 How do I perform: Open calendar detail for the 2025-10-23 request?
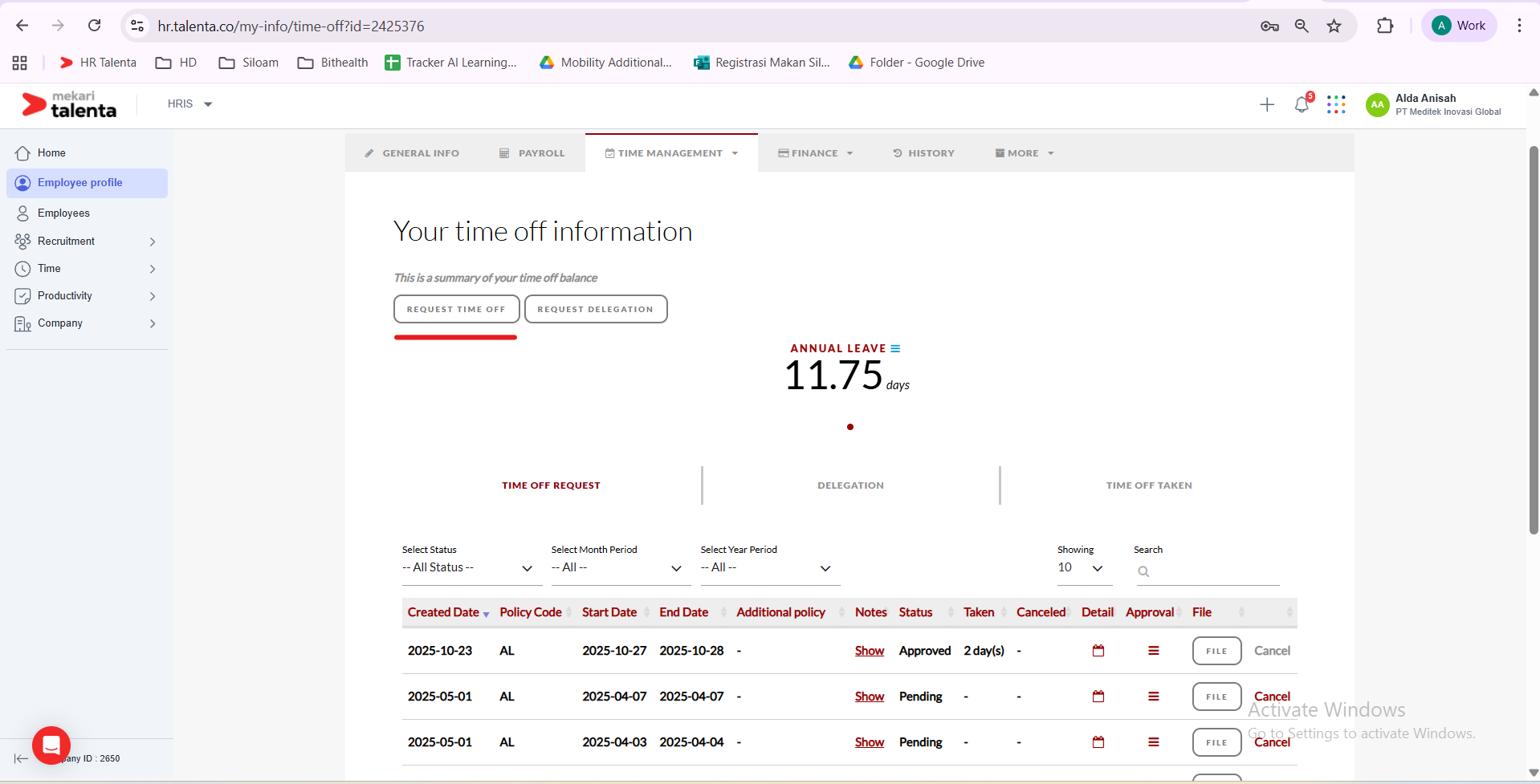click(x=1098, y=651)
